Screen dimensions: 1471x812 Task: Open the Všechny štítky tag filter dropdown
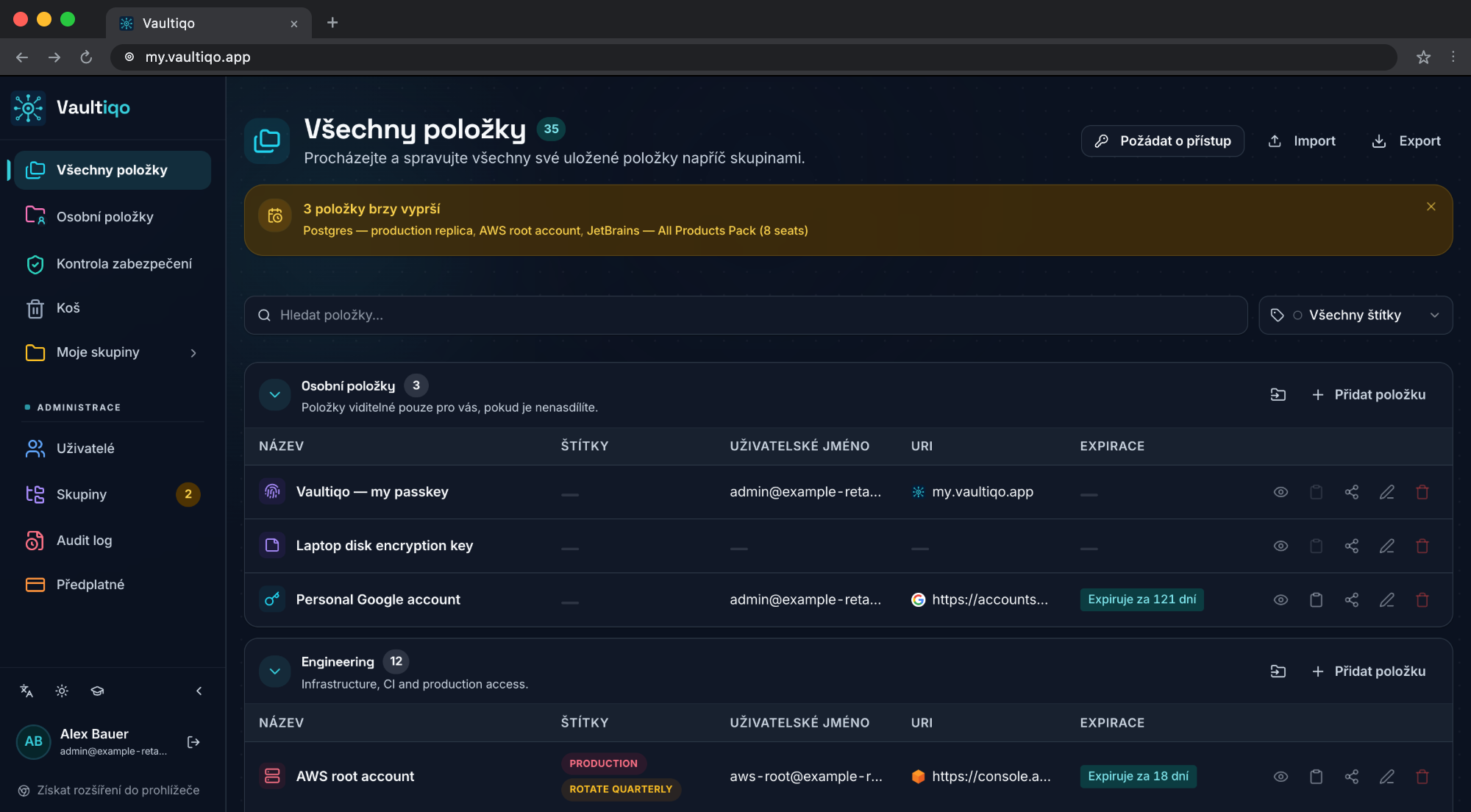coord(1356,316)
